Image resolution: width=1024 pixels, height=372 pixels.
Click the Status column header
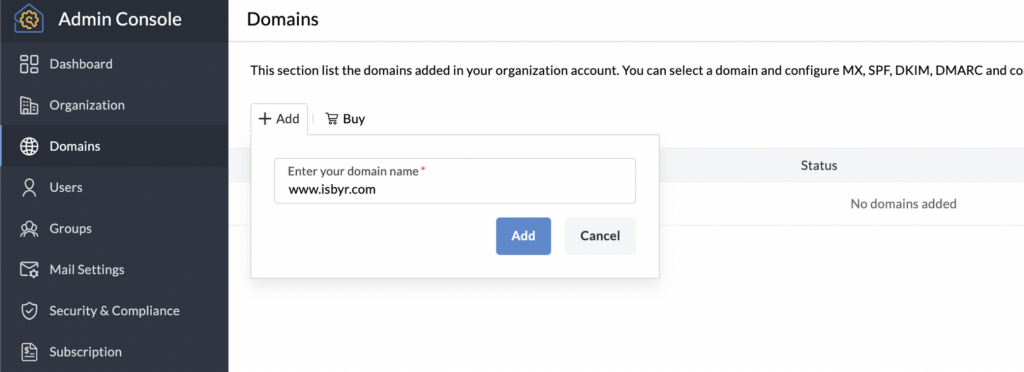click(x=819, y=166)
